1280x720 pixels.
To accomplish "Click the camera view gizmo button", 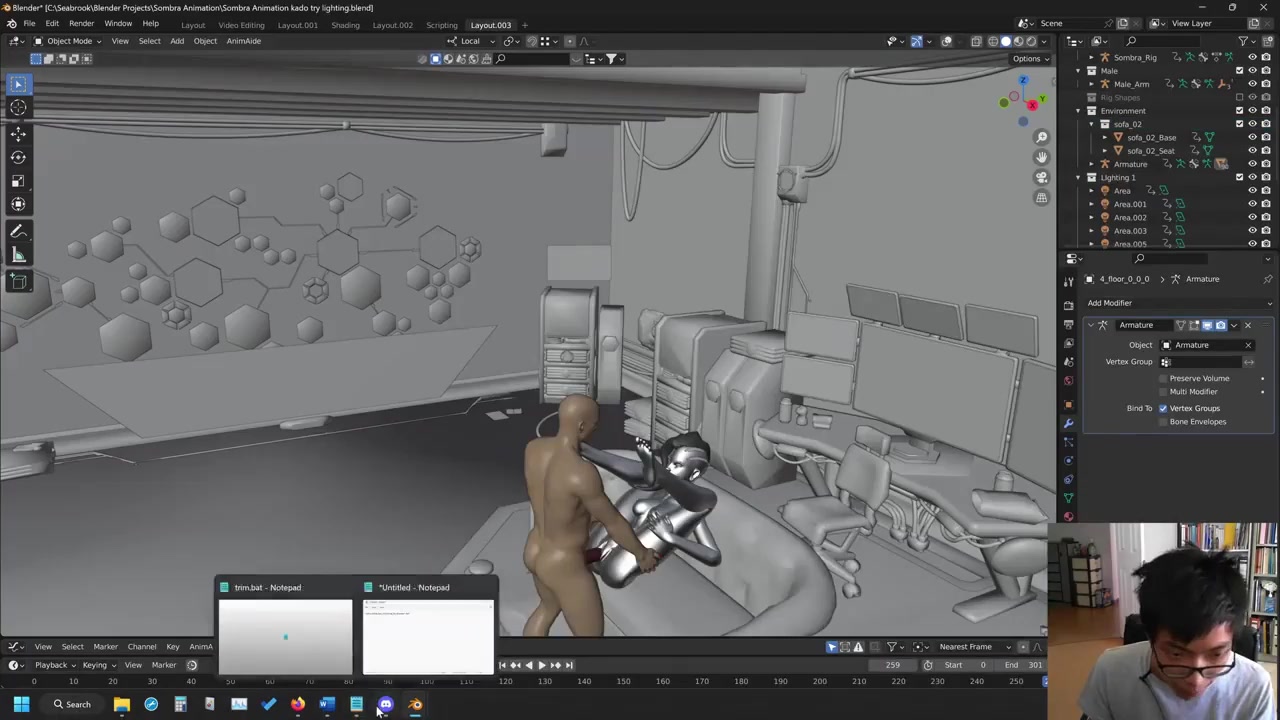I will [1041, 177].
